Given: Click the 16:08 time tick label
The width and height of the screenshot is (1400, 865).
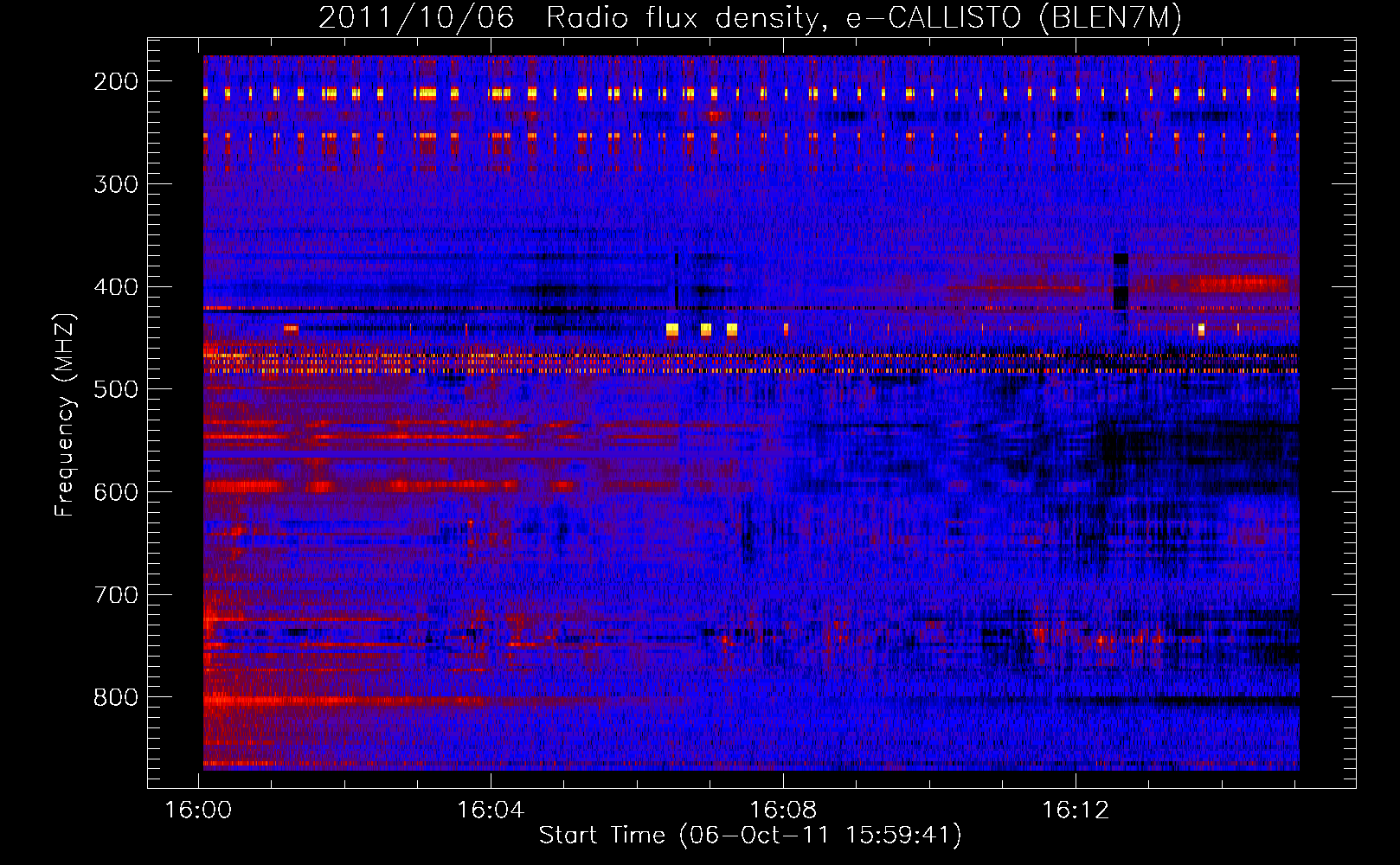Looking at the screenshot, I should pos(784,811).
